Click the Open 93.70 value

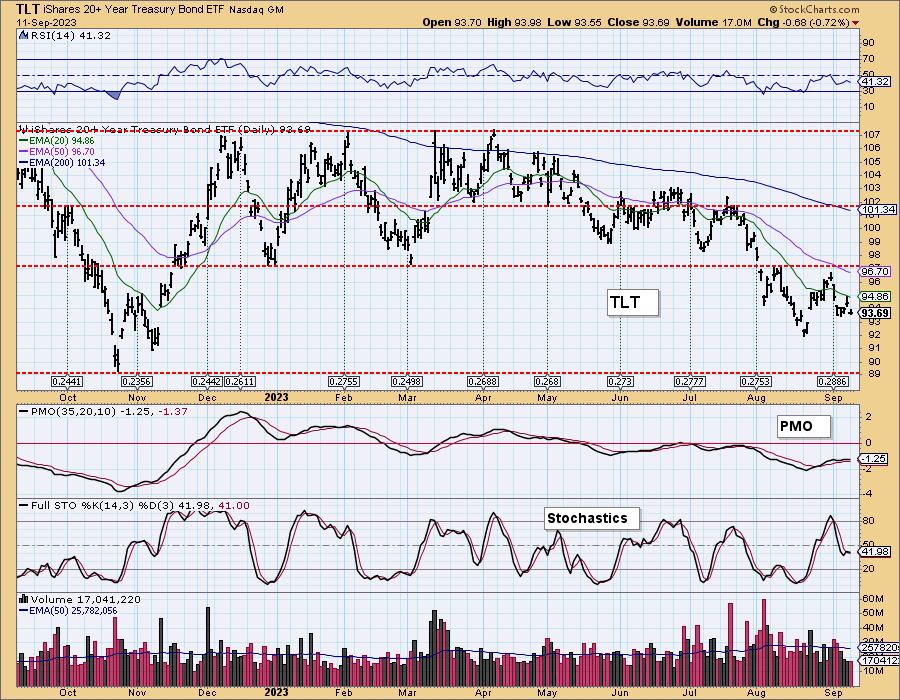452,22
